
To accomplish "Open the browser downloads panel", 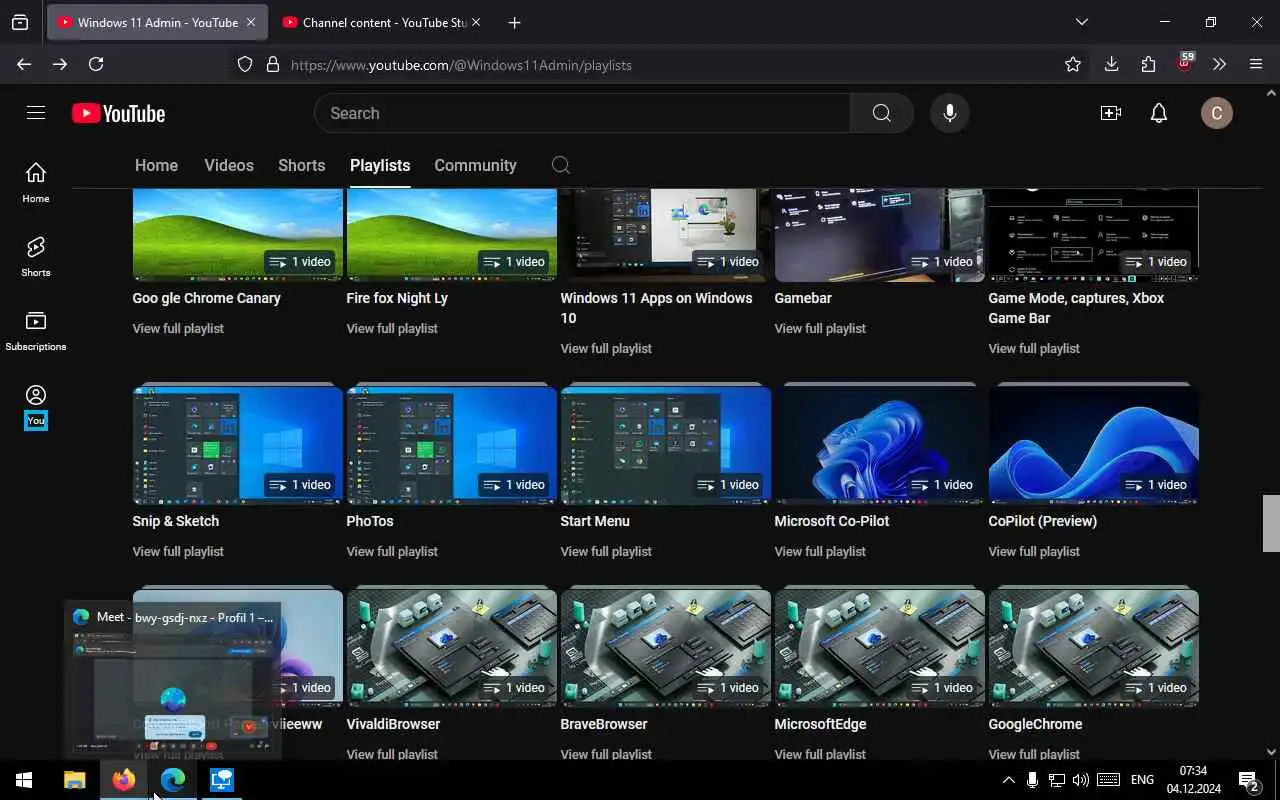I will pyautogui.click(x=1111, y=64).
